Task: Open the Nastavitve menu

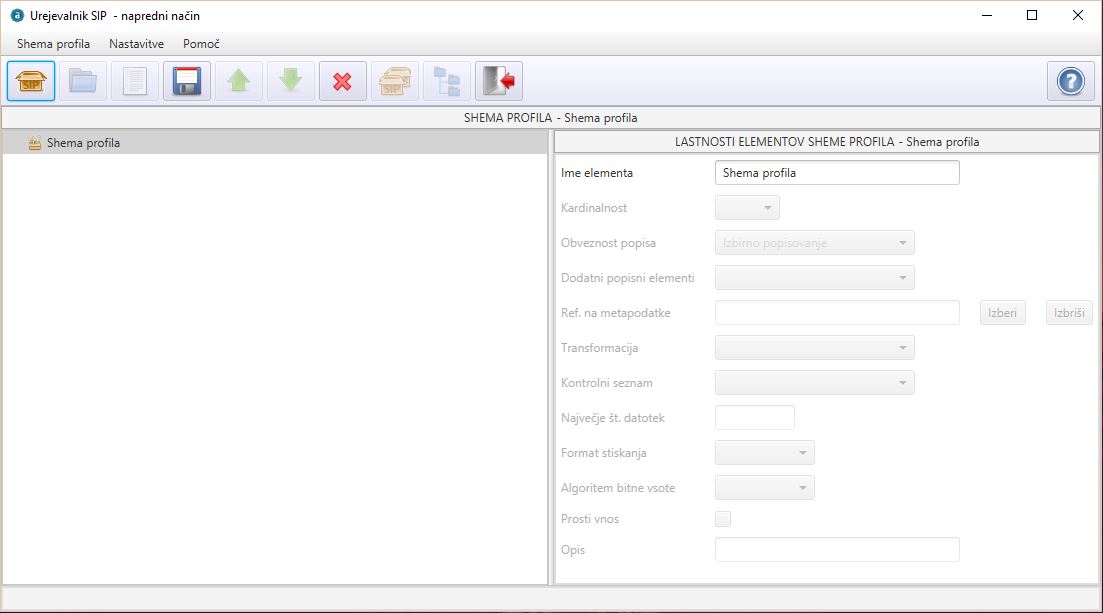Action: click(136, 44)
